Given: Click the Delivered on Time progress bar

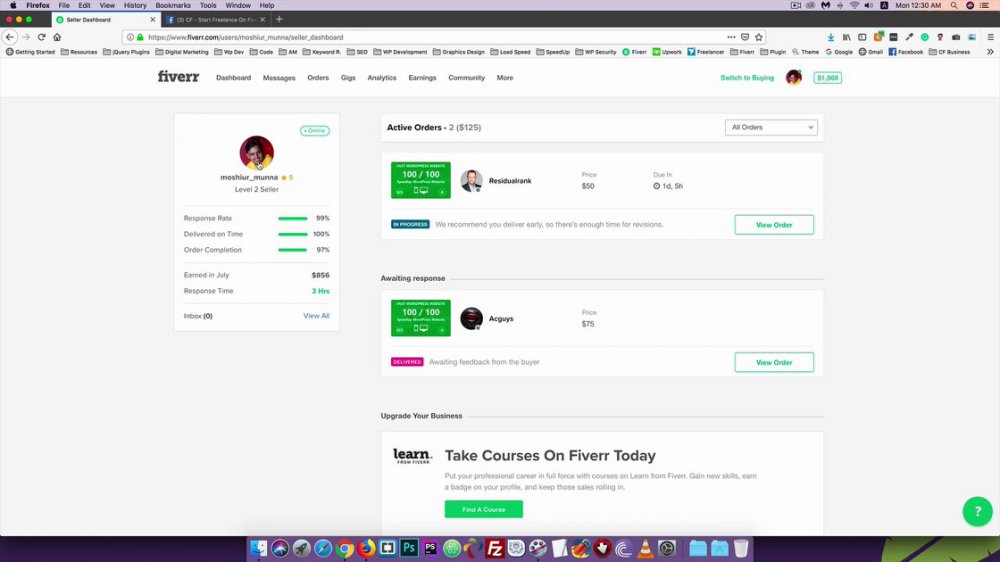Looking at the screenshot, I should tap(293, 234).
